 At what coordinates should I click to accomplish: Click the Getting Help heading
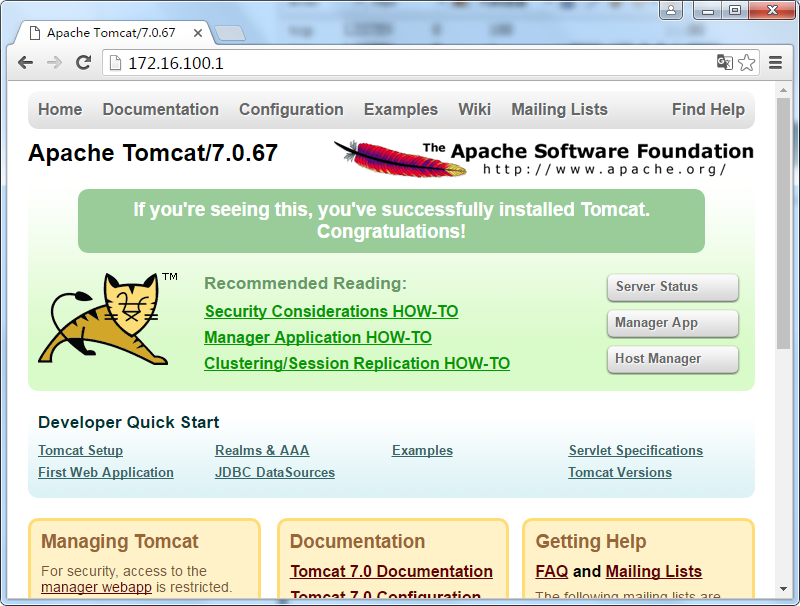pyautogui.click(x=591, y=541)
